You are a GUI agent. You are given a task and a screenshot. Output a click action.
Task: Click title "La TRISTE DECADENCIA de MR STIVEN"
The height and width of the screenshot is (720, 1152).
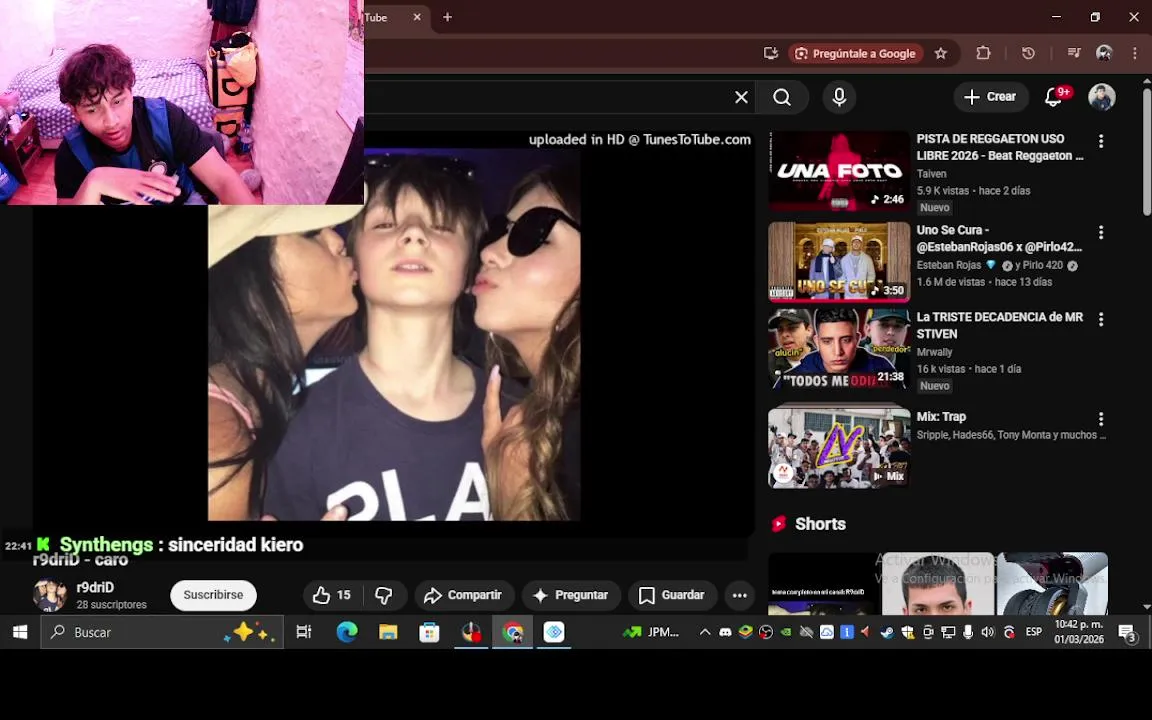pos(999,325)
